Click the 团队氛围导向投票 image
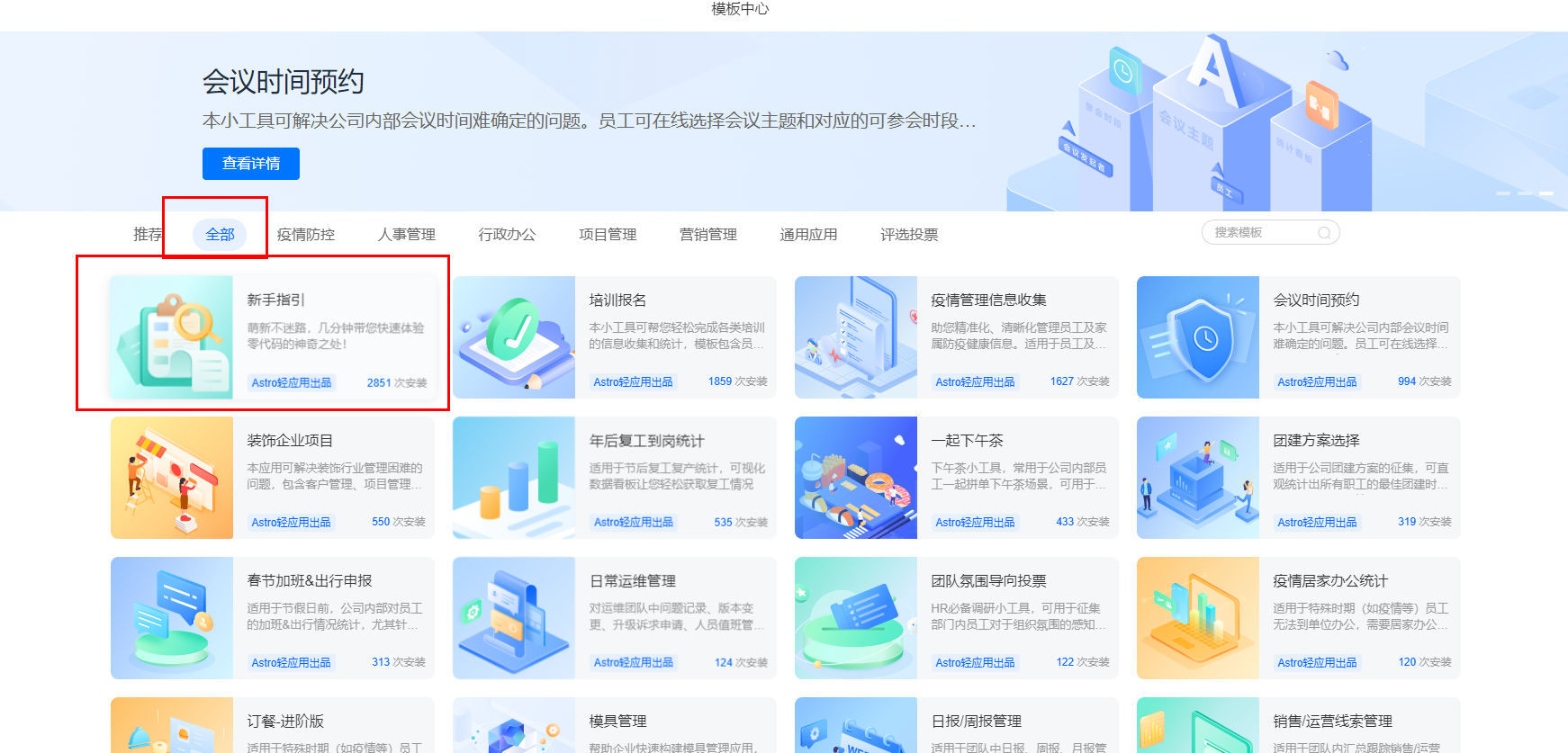 (x=856, y=618)
